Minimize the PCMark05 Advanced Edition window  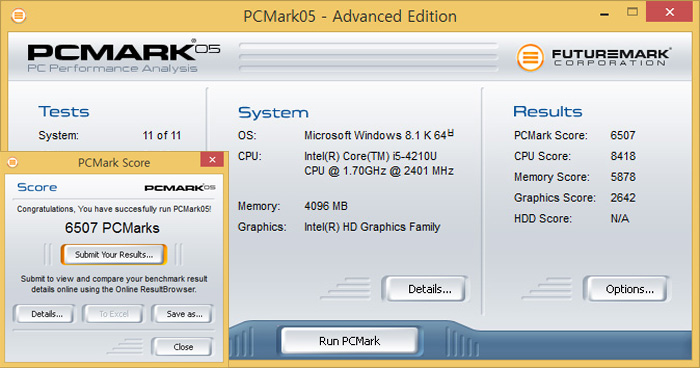(x=604, y=14)
